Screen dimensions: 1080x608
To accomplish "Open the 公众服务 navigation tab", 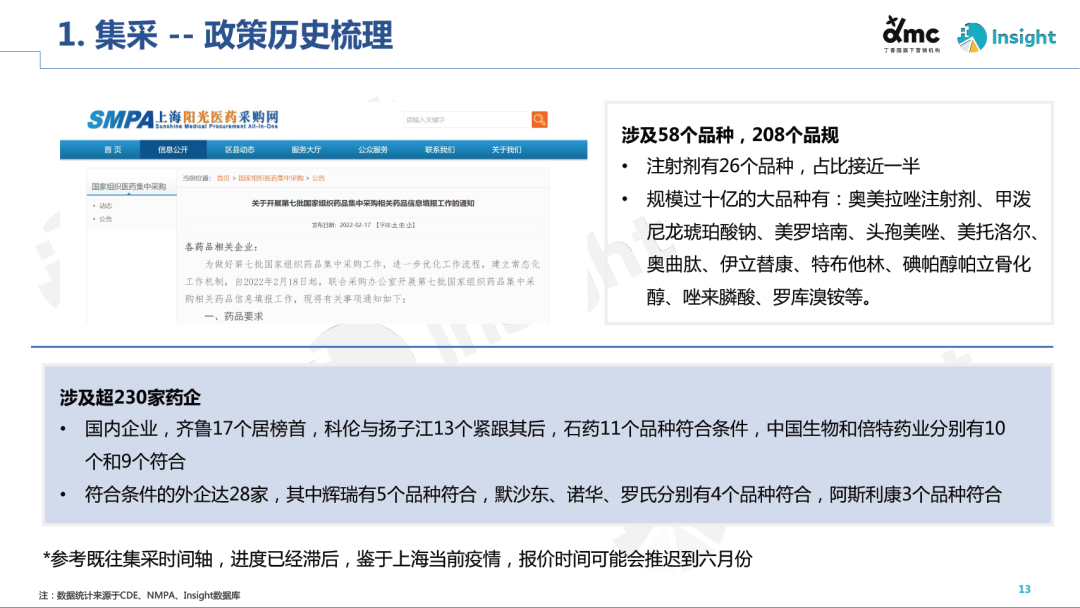I will tap(373, 149).
